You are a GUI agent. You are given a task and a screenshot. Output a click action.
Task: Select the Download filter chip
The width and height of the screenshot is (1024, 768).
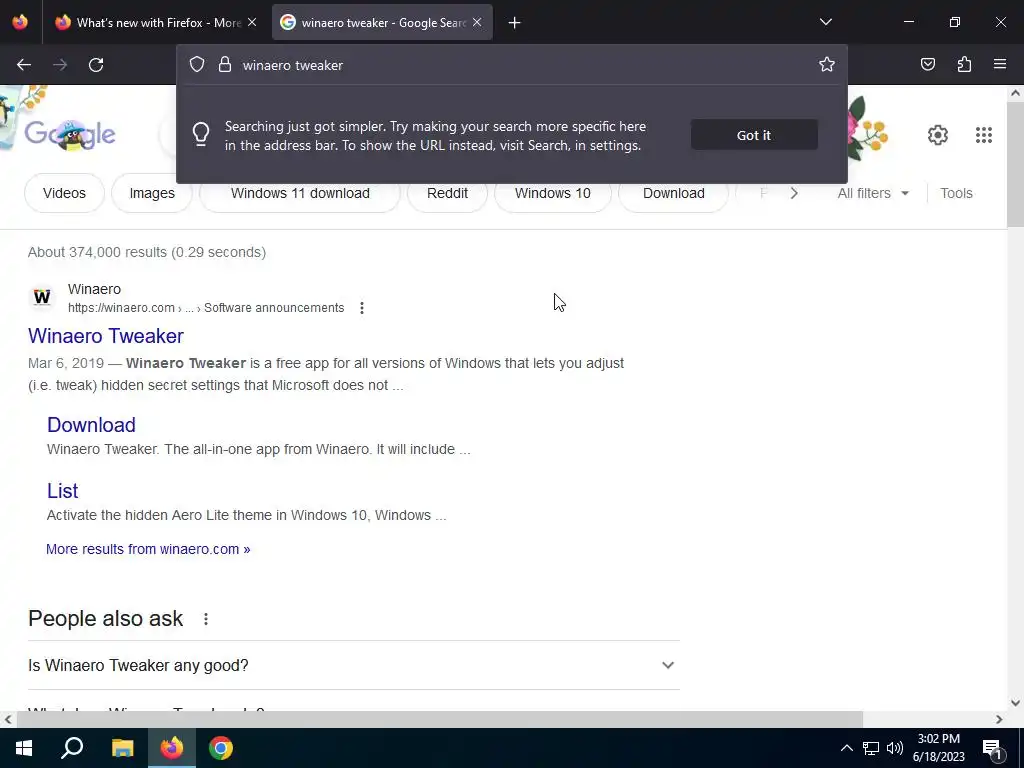pyautogui.click(x=673, y=193)
